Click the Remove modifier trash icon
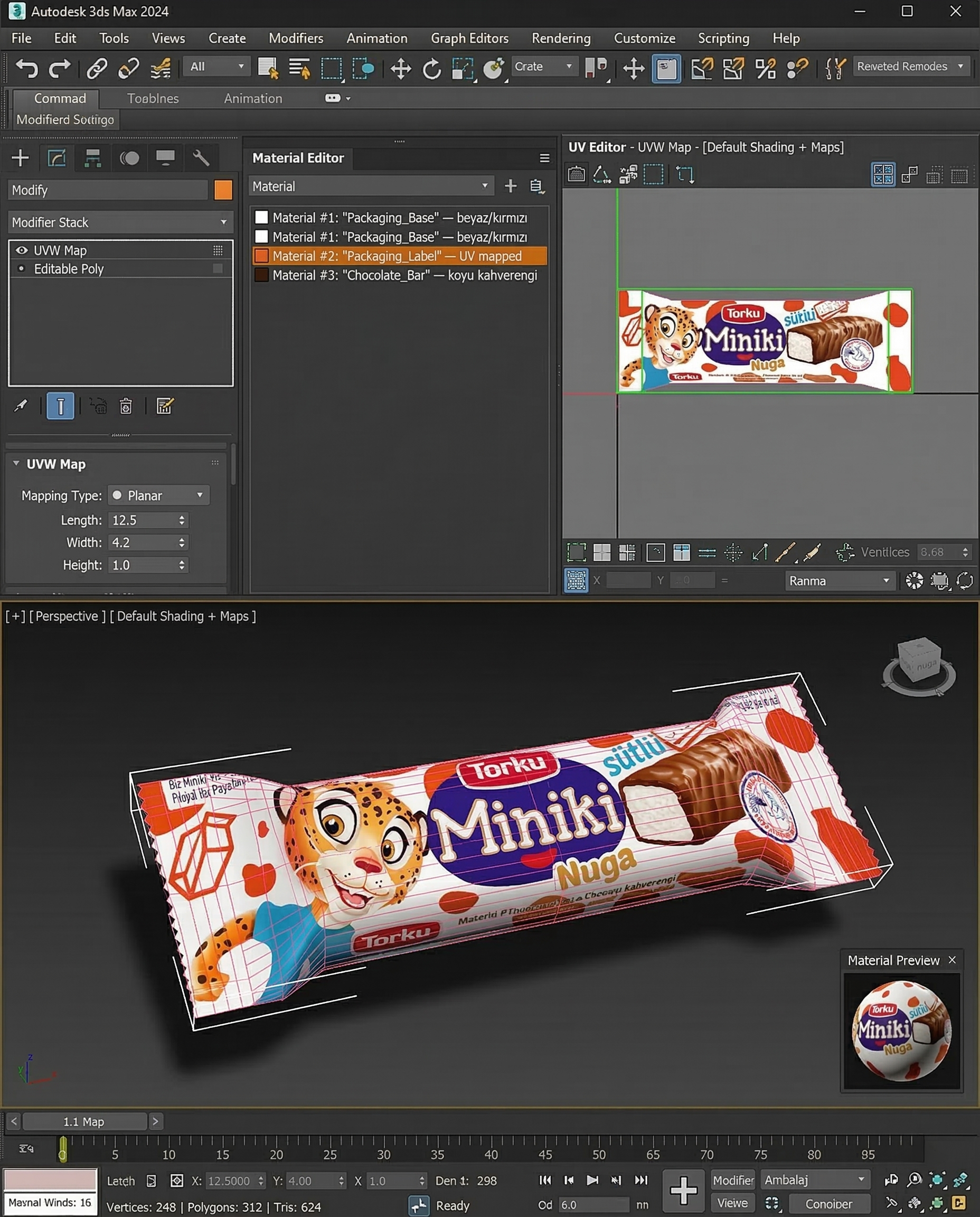 126,406
